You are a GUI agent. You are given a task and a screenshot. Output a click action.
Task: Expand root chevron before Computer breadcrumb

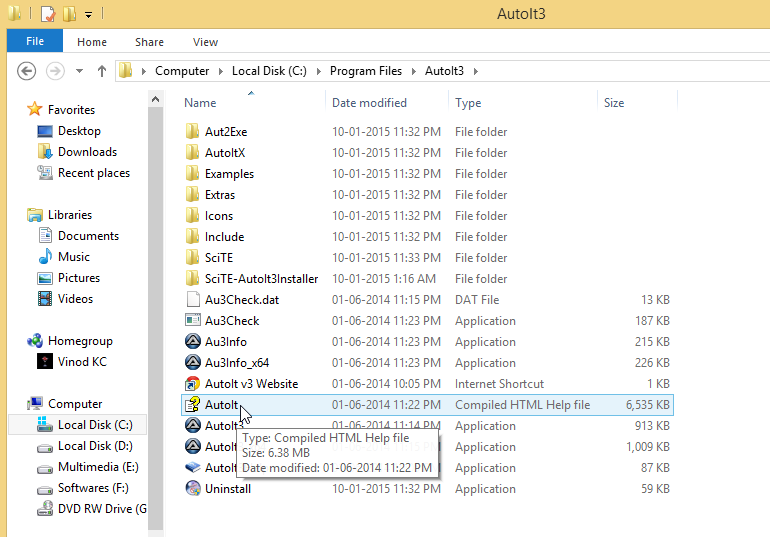[x=144, y=71]
